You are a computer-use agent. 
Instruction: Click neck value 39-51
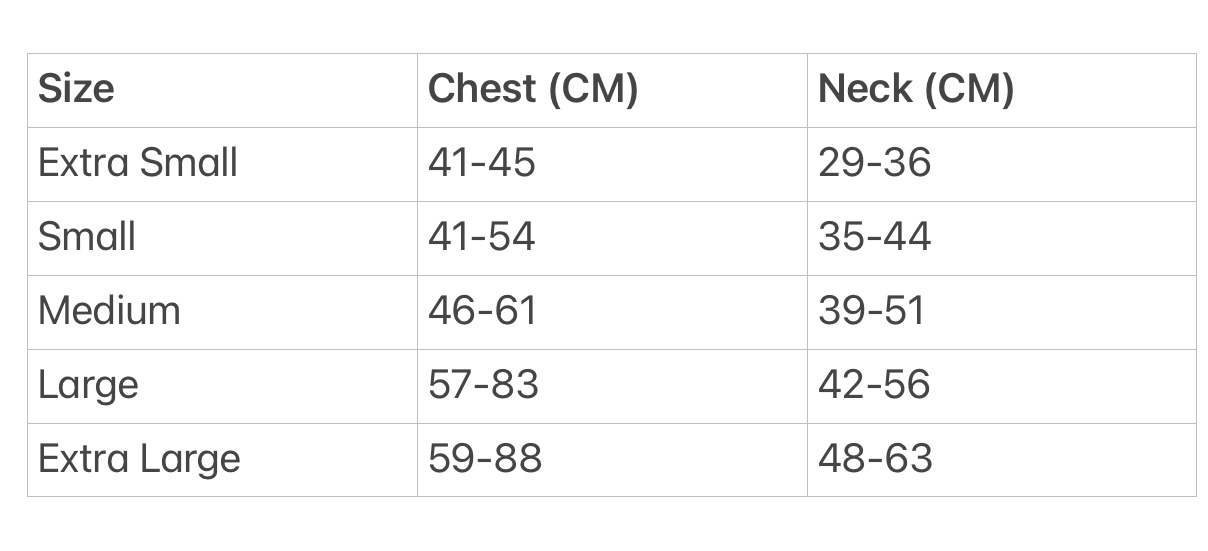click(872, 310)
